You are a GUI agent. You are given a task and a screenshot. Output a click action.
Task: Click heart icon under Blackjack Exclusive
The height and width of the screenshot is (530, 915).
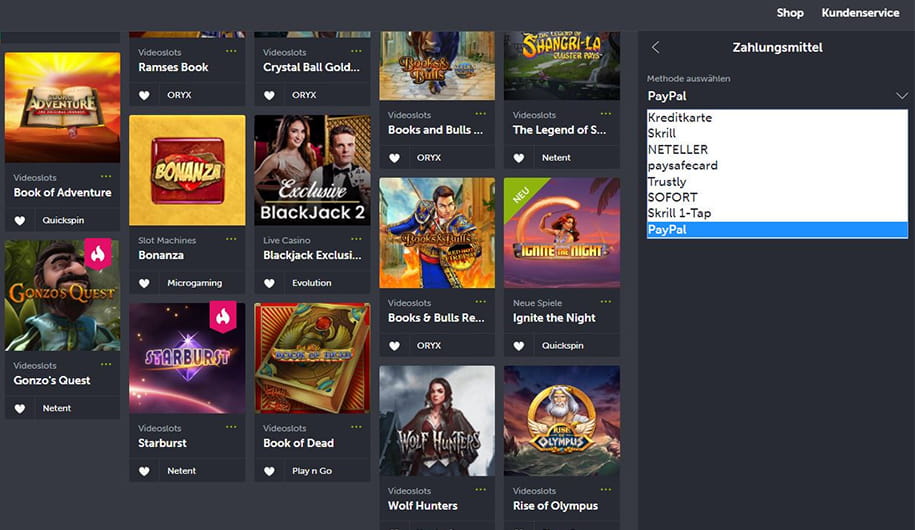269,283
